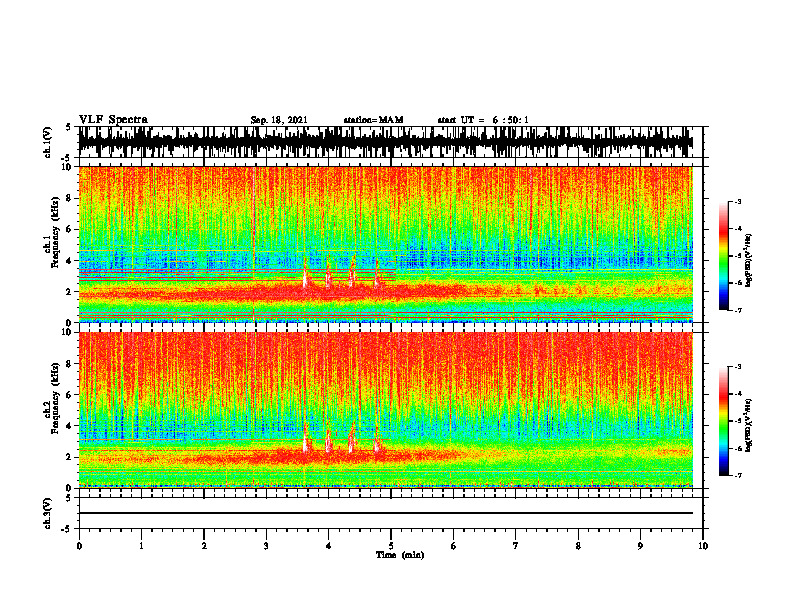Click the "VLF Spectra" title text

point(113,120)
